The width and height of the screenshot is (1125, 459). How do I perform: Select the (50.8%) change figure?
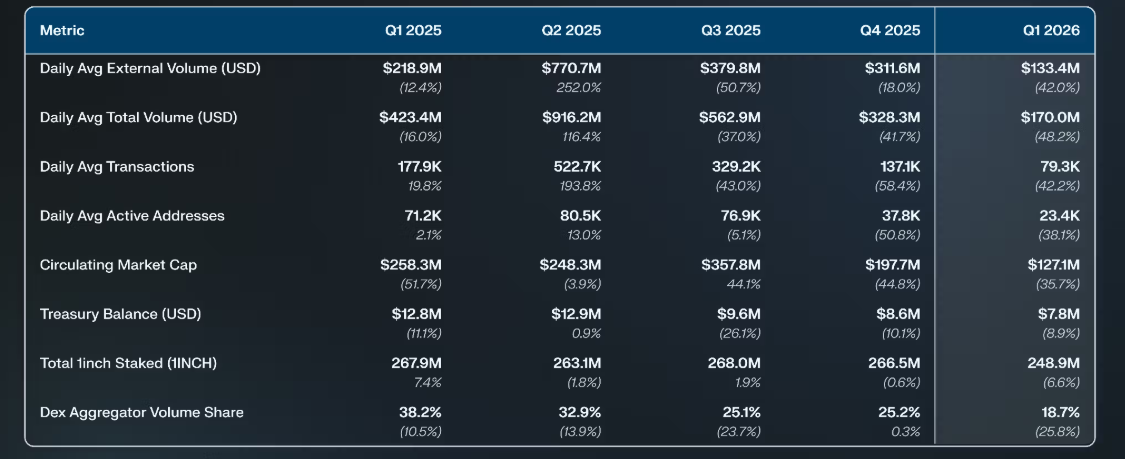(898, 235)
